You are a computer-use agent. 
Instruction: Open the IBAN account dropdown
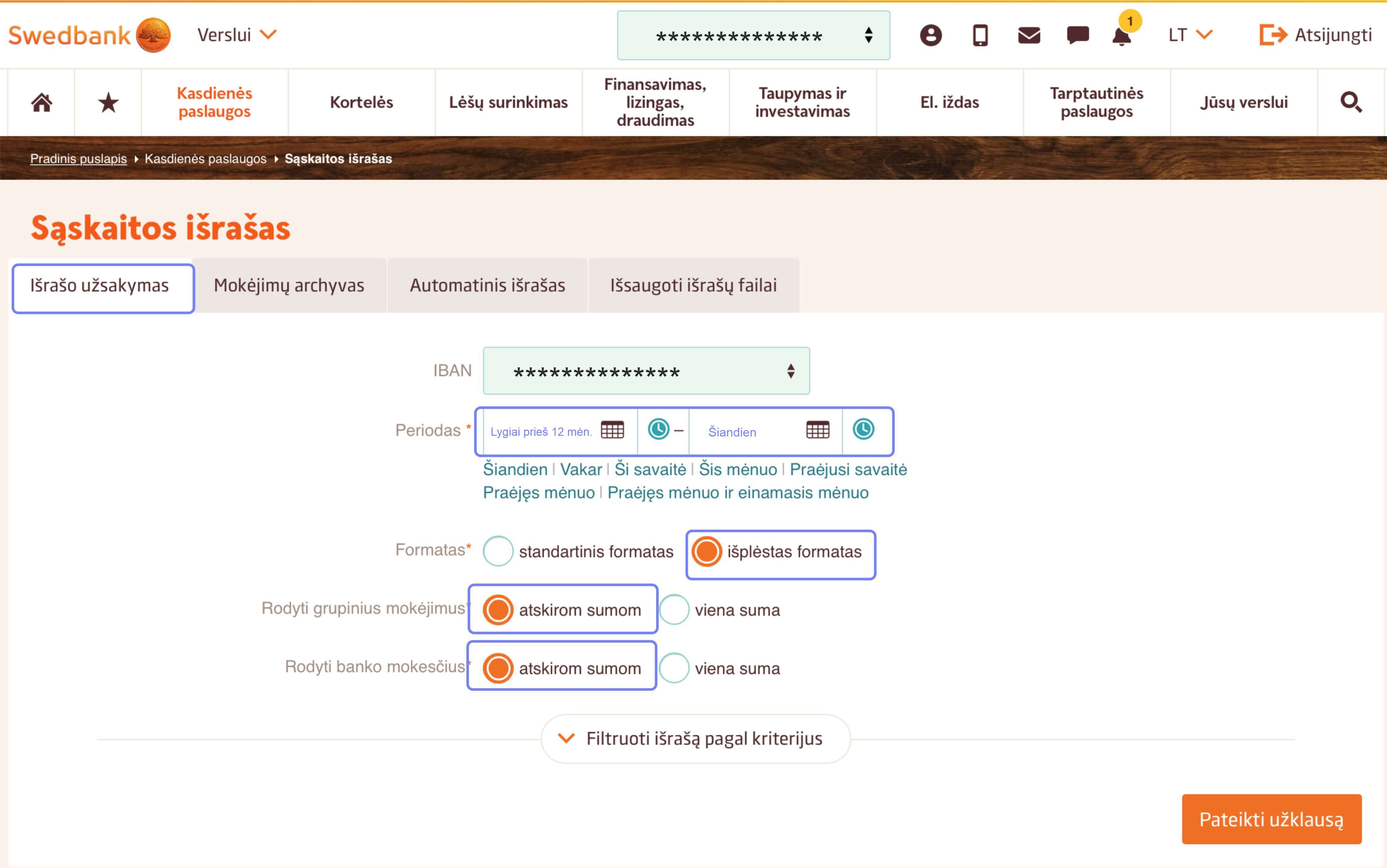(646, 371)
